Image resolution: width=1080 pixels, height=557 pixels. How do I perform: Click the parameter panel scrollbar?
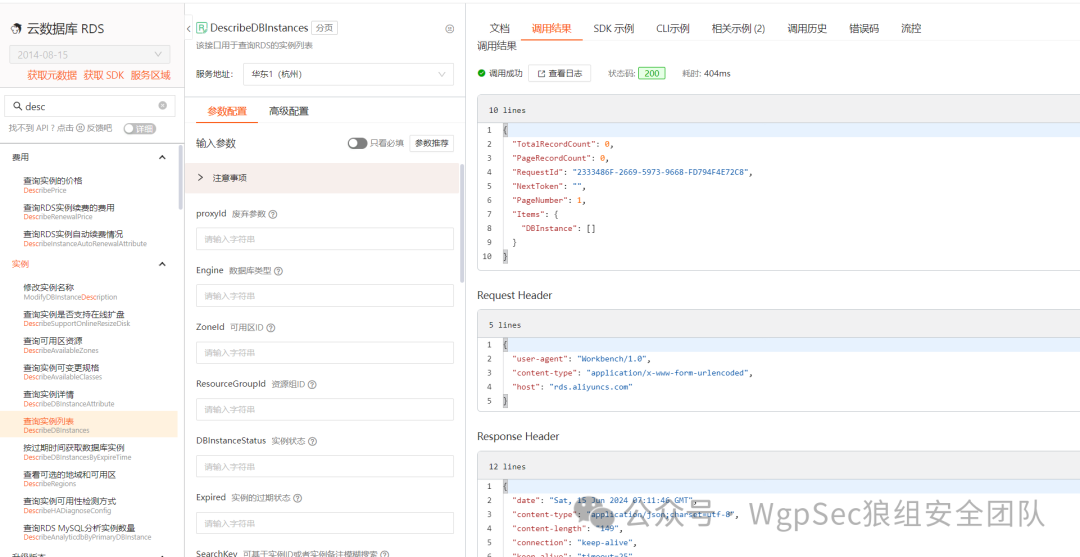coord(461,222)
